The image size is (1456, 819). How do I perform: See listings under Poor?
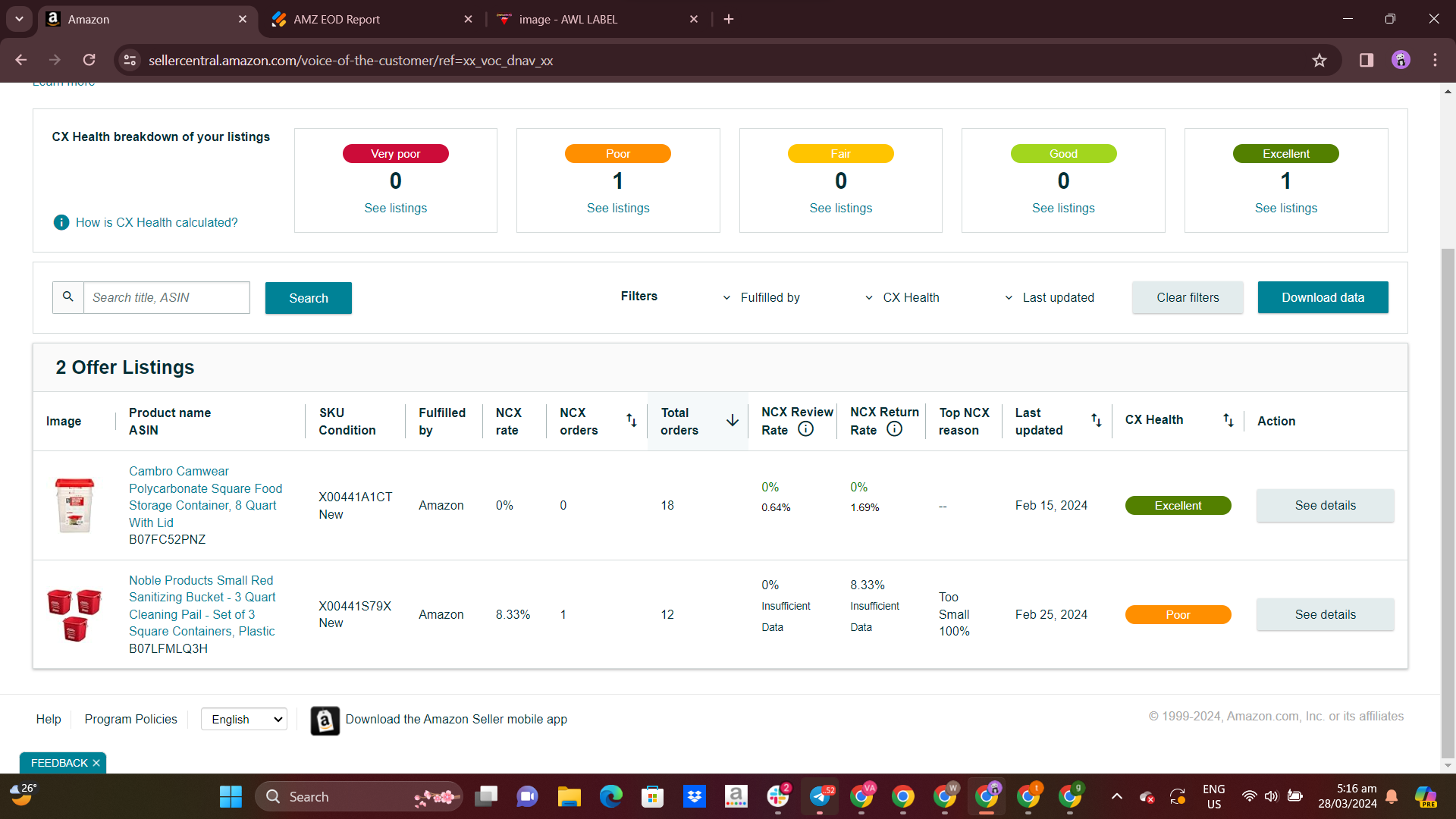coord(618,208)
